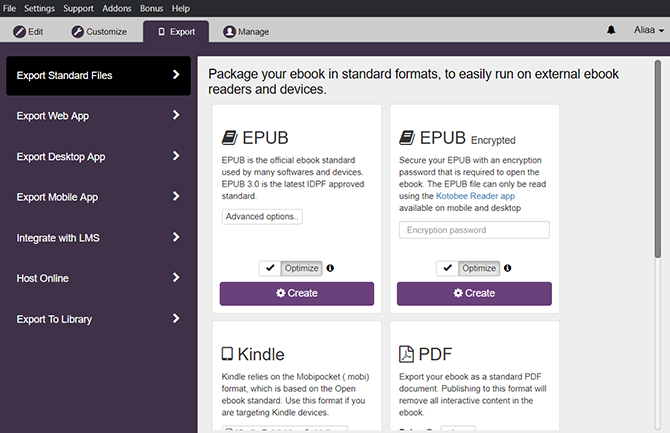Click the pencil icon on Edit tab
Viewport: 670px width, 433px height.
pos(19,32)
